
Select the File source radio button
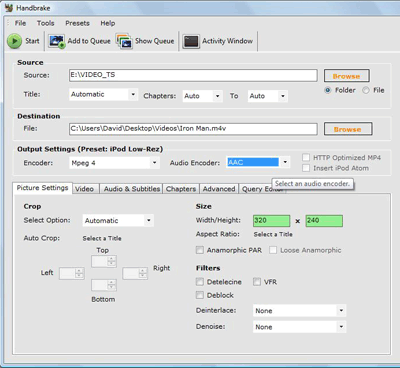click(366, 90)
